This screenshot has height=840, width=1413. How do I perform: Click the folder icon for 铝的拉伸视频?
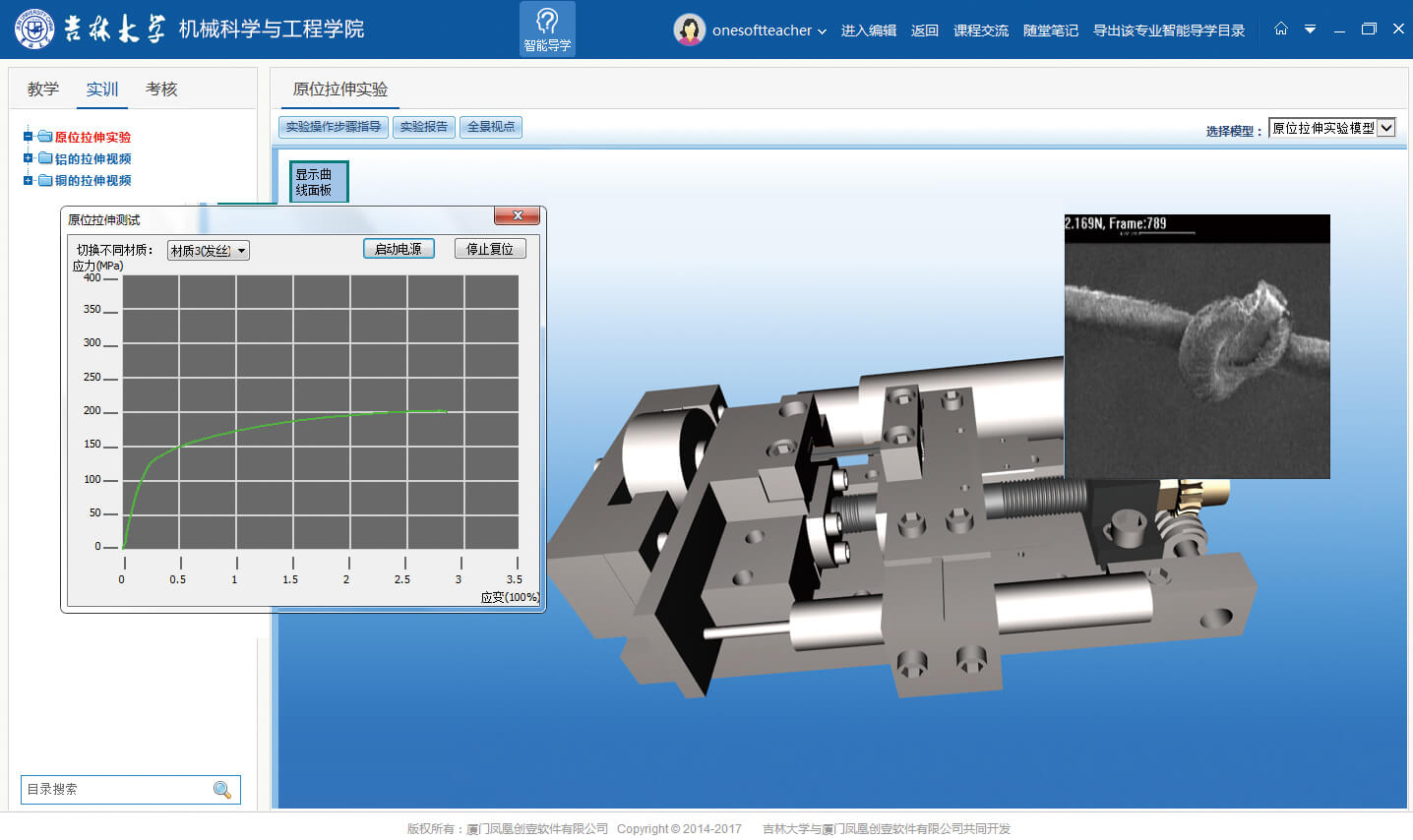click(x=45, y=158)
